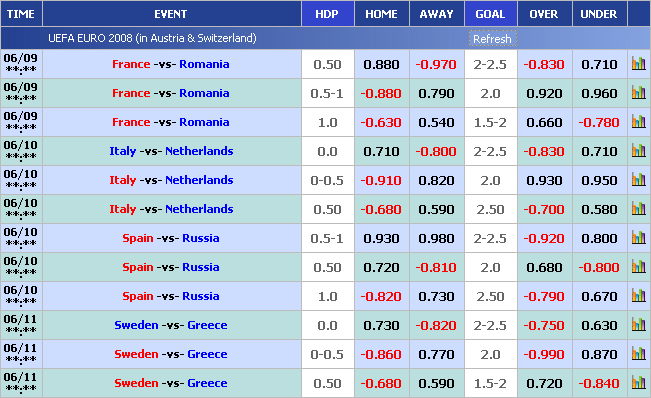
Task: Open chart icon for France 0.50 handicap row
Action: point(639,64)
